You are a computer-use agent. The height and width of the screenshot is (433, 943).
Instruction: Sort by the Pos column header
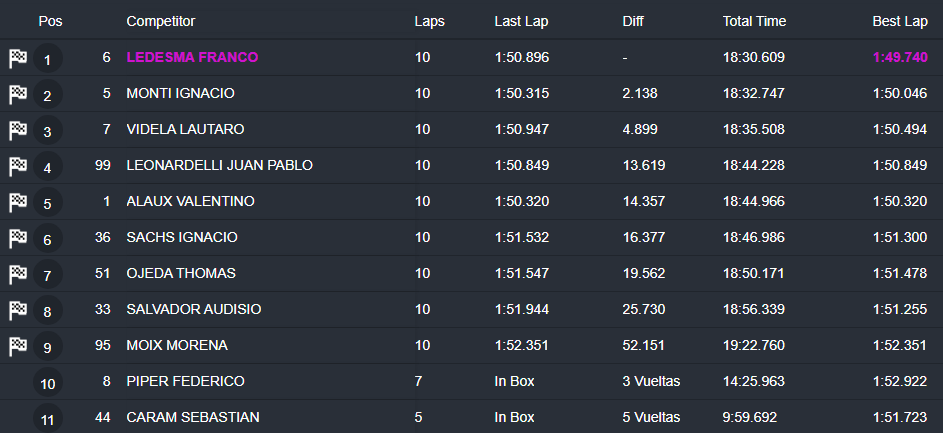tap(51, 21)
